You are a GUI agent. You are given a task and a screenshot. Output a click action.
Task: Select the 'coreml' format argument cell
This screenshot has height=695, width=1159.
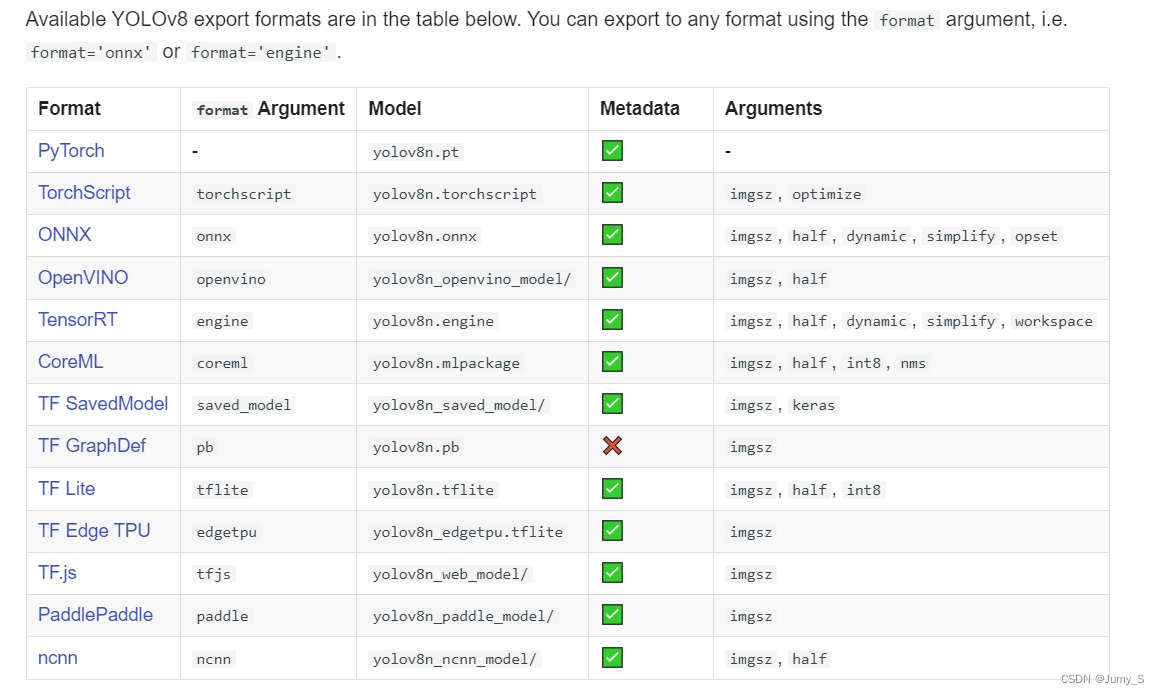[x=222, y=364]
